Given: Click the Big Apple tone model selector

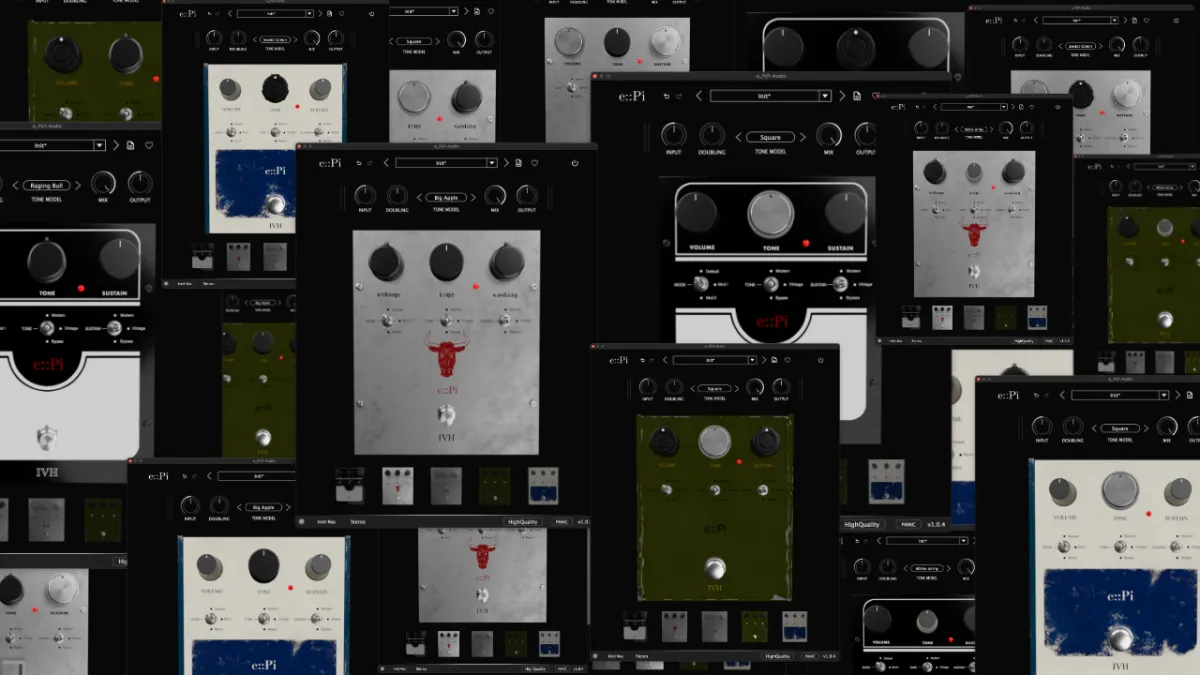Looking at the screenshot, I should coord(446,198).
